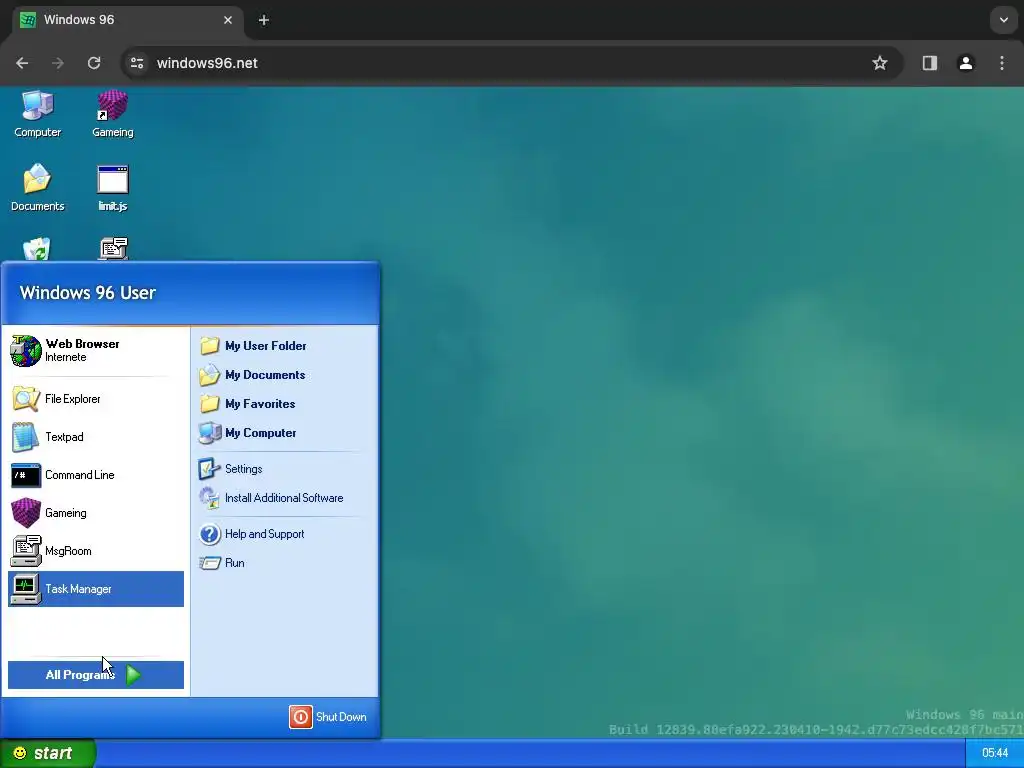
Task: Click the Settings checklist icon
Action: click(x=210, y=469)
